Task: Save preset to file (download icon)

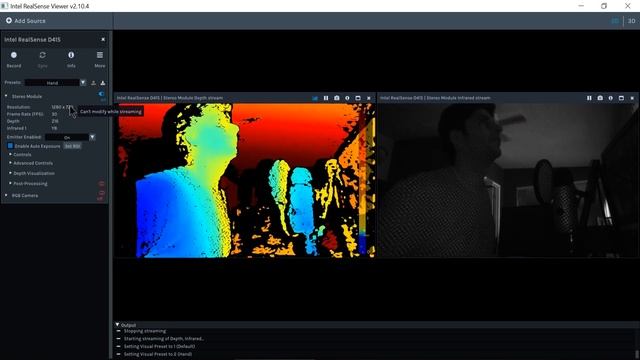Action: [103, 83]
